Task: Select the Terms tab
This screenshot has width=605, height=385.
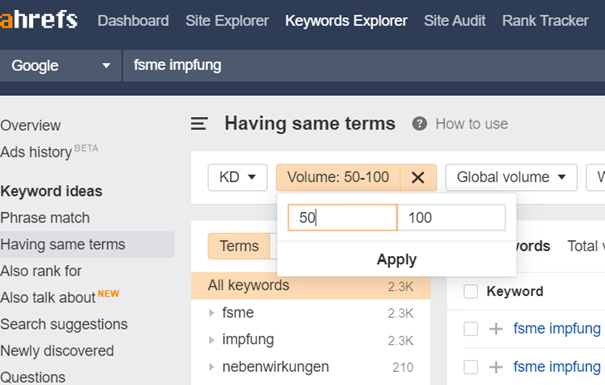Action: click(239, 246)
